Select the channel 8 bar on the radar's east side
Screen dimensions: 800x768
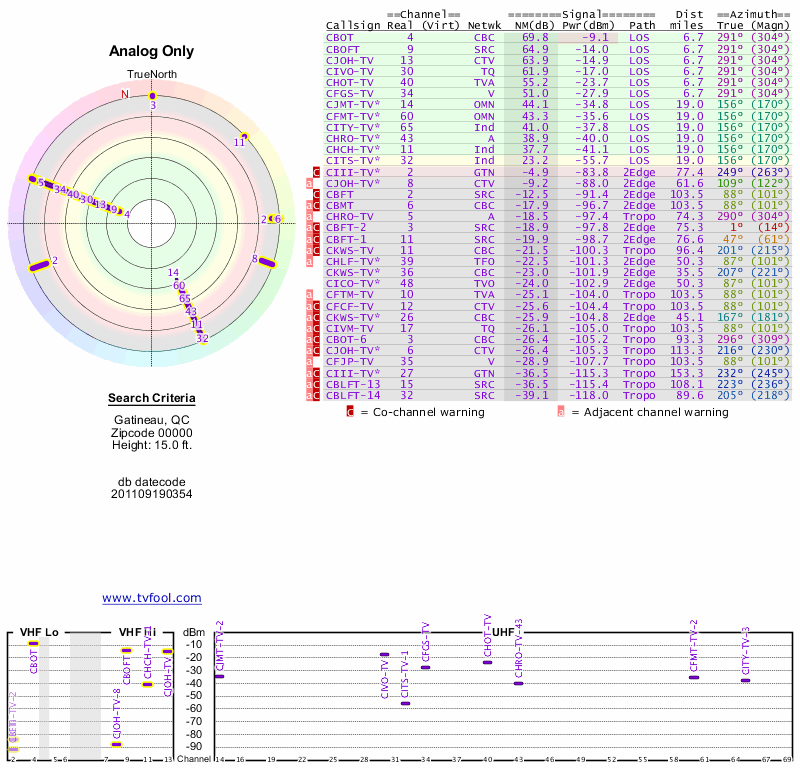coord(263,260)
